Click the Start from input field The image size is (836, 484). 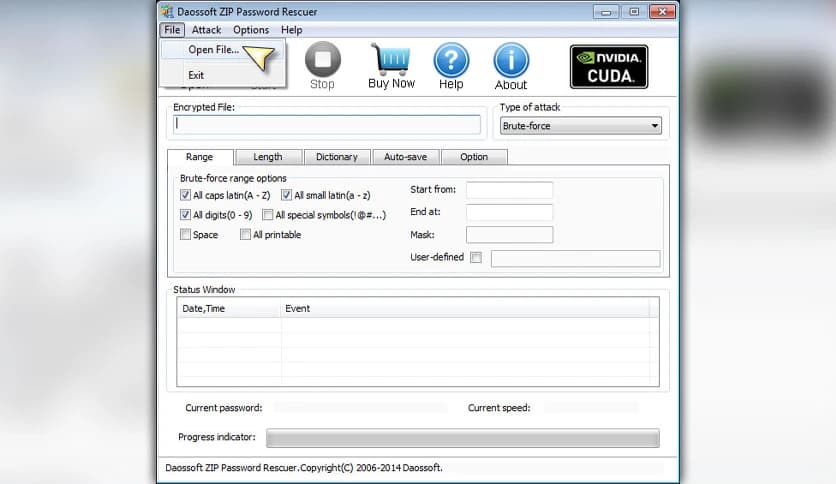click(509, 190)
